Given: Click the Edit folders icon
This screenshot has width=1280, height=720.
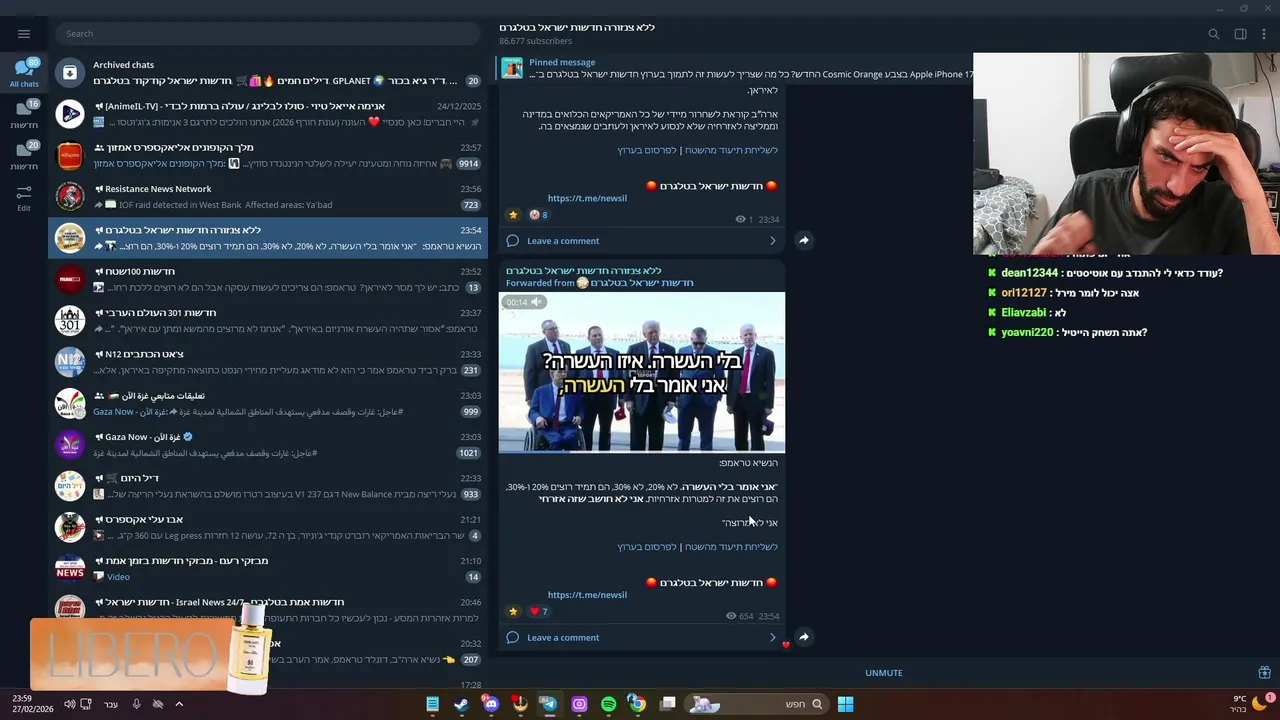Looking at the screenshot, I should 24,197.
